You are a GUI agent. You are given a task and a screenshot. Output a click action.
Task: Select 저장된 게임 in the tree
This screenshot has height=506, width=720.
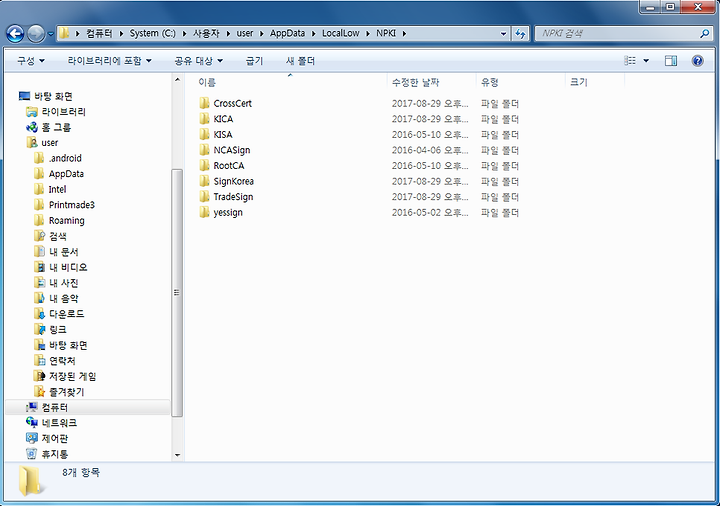tap(73, 377)
